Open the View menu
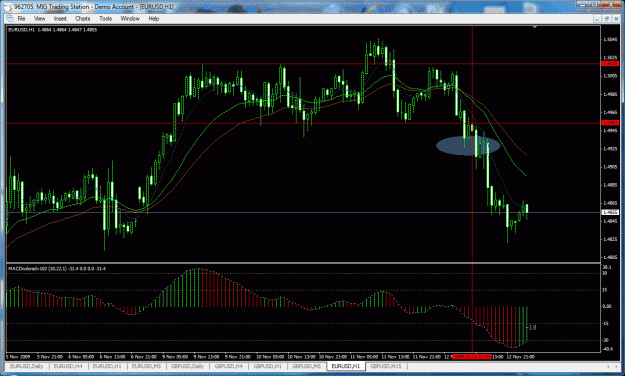 point(39,18)
